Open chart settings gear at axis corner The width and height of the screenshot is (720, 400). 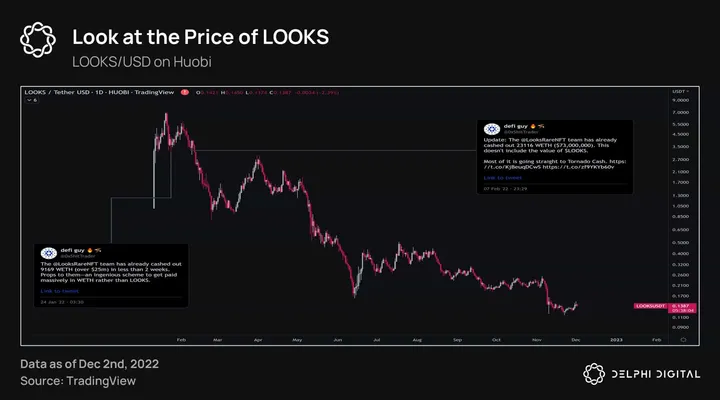coord(683,339)
